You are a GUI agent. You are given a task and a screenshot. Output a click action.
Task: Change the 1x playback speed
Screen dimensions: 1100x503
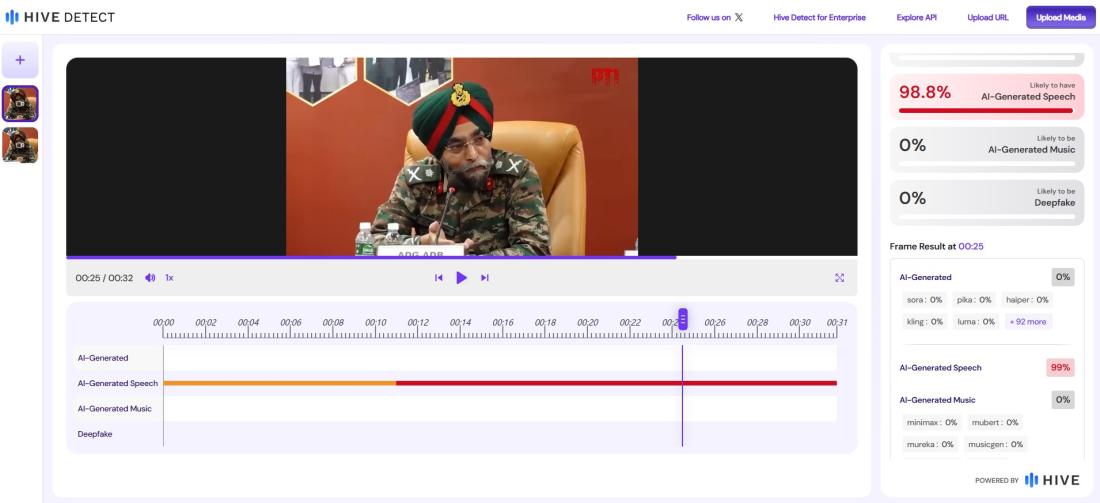[169, 278]
